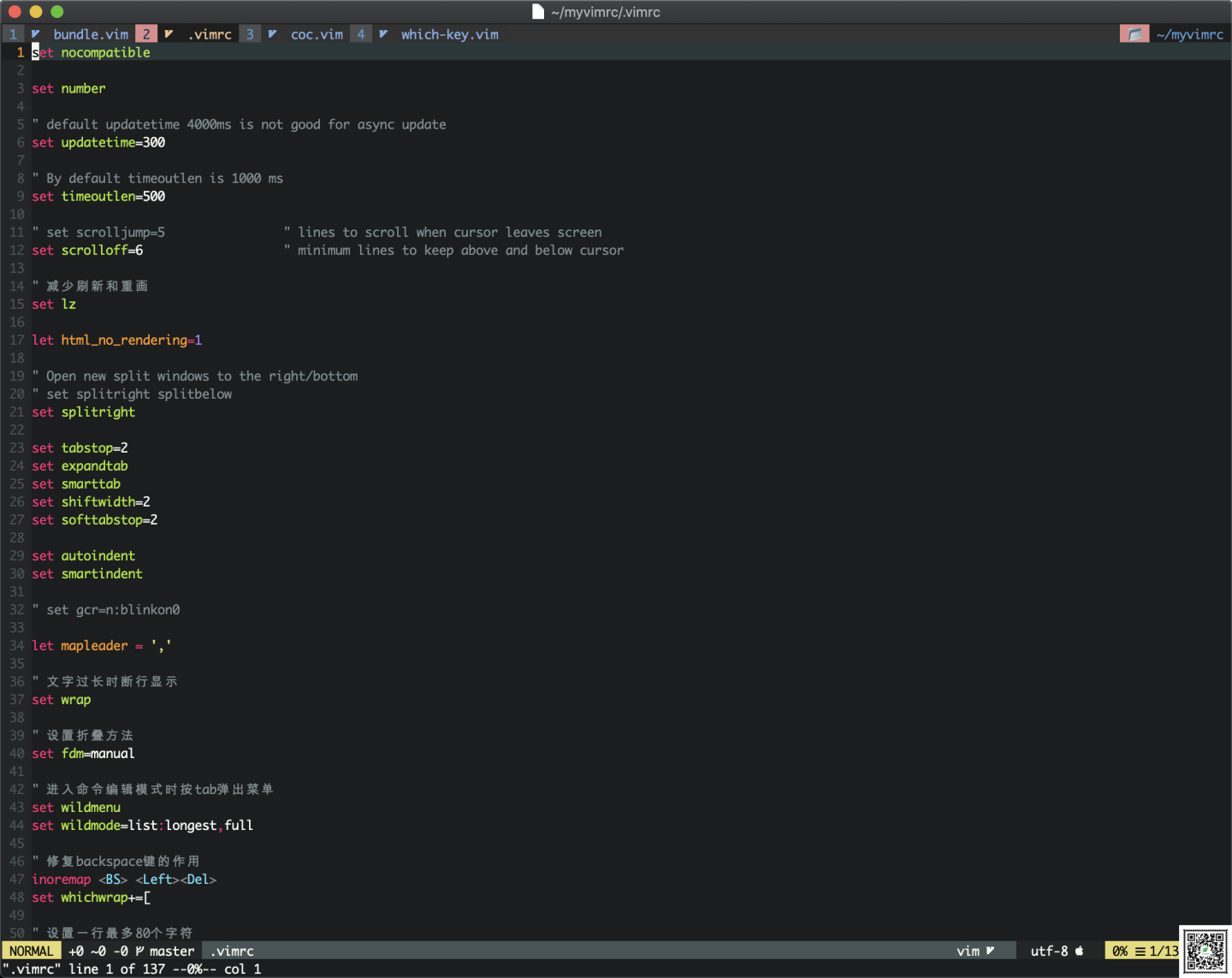Click the NORMAL mode indicator
Screen dimensions: 1232x978
[x=32, y=951]
